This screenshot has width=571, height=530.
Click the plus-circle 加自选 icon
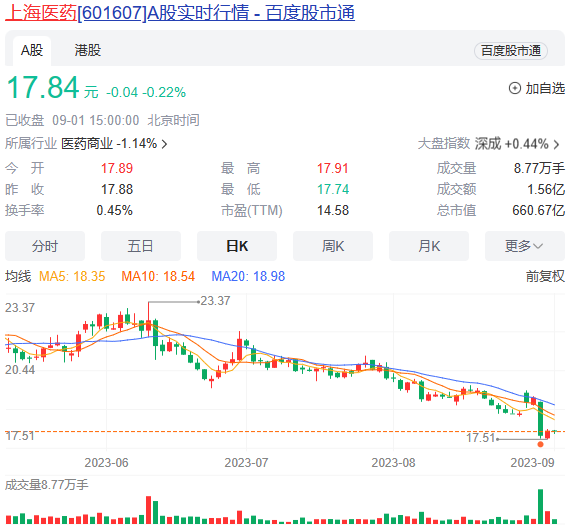click(515, 88)
